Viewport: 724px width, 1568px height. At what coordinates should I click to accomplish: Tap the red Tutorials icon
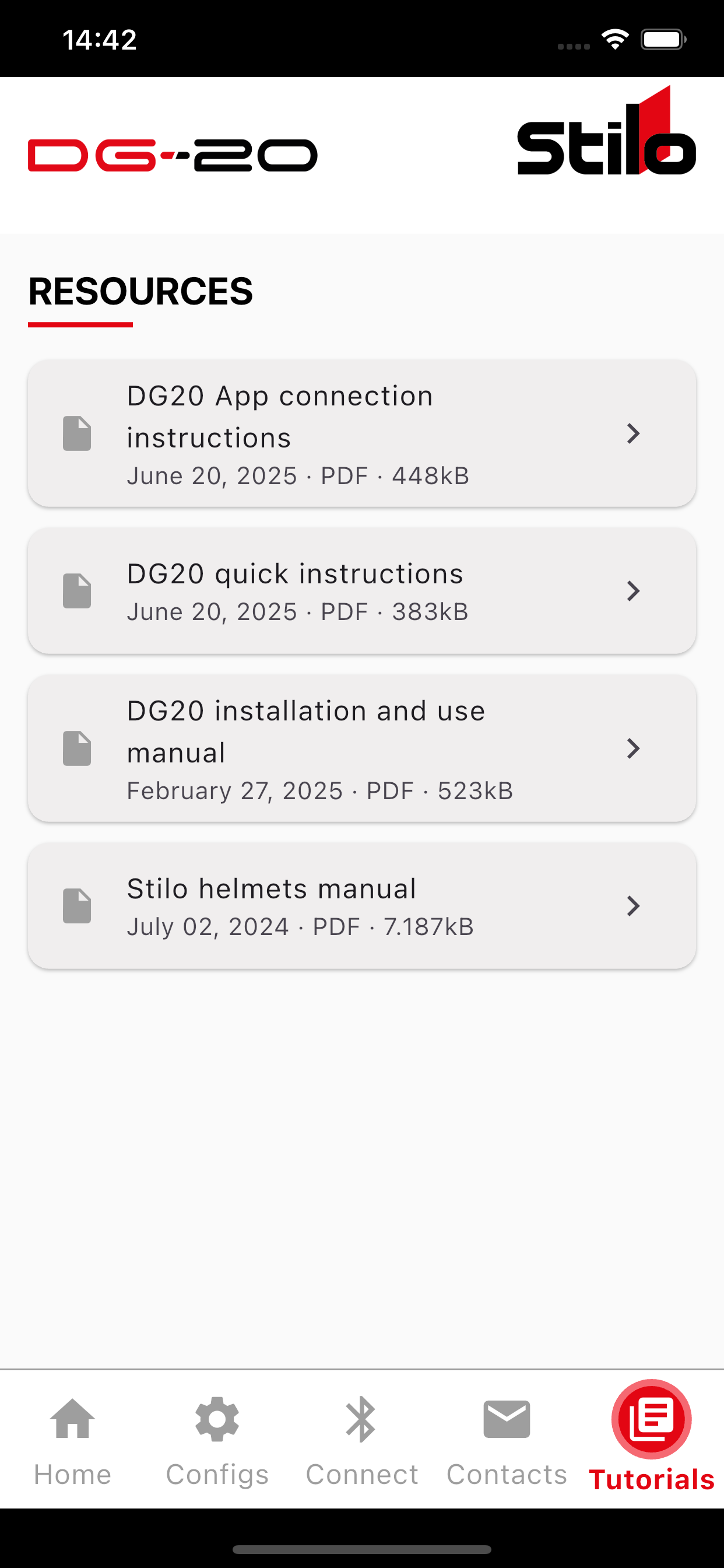(652, 1419)
